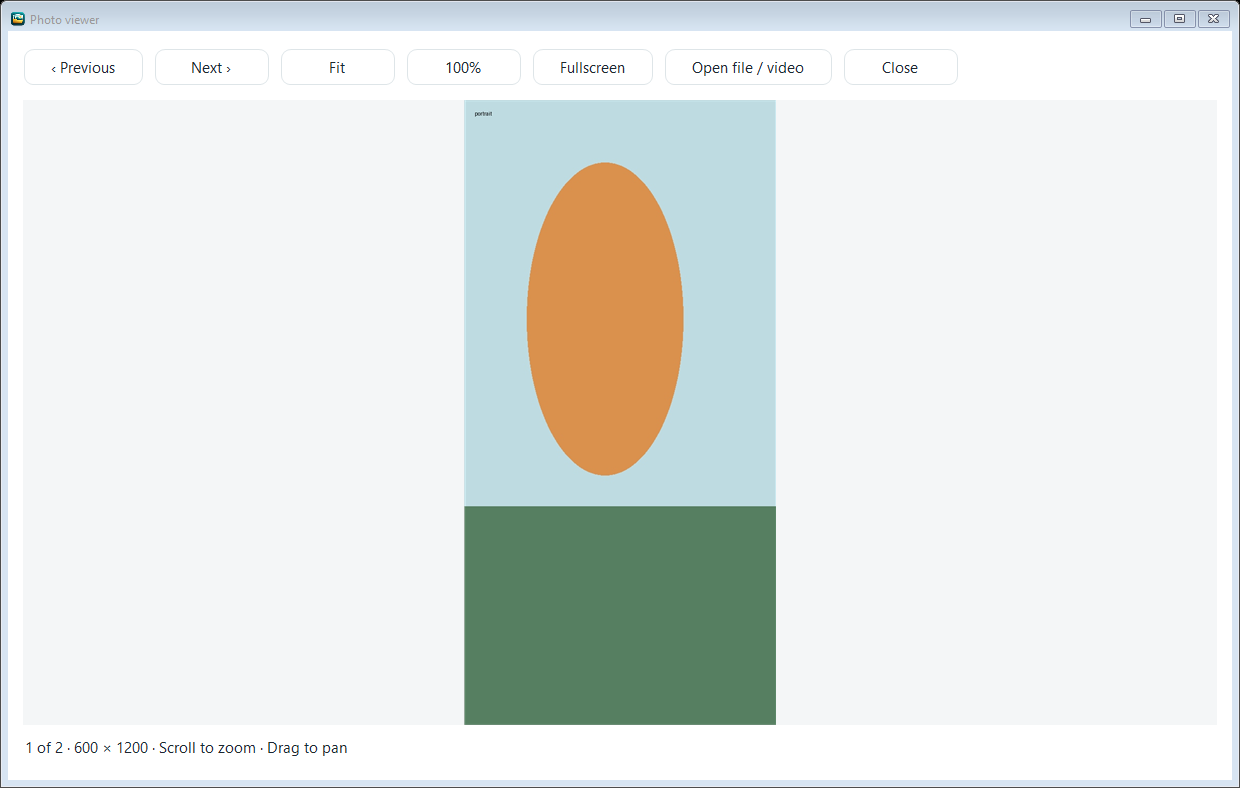This screenshot has height=788, width=1240.
Task: Enter Fullscreen mode
Action: coord(593,68)
